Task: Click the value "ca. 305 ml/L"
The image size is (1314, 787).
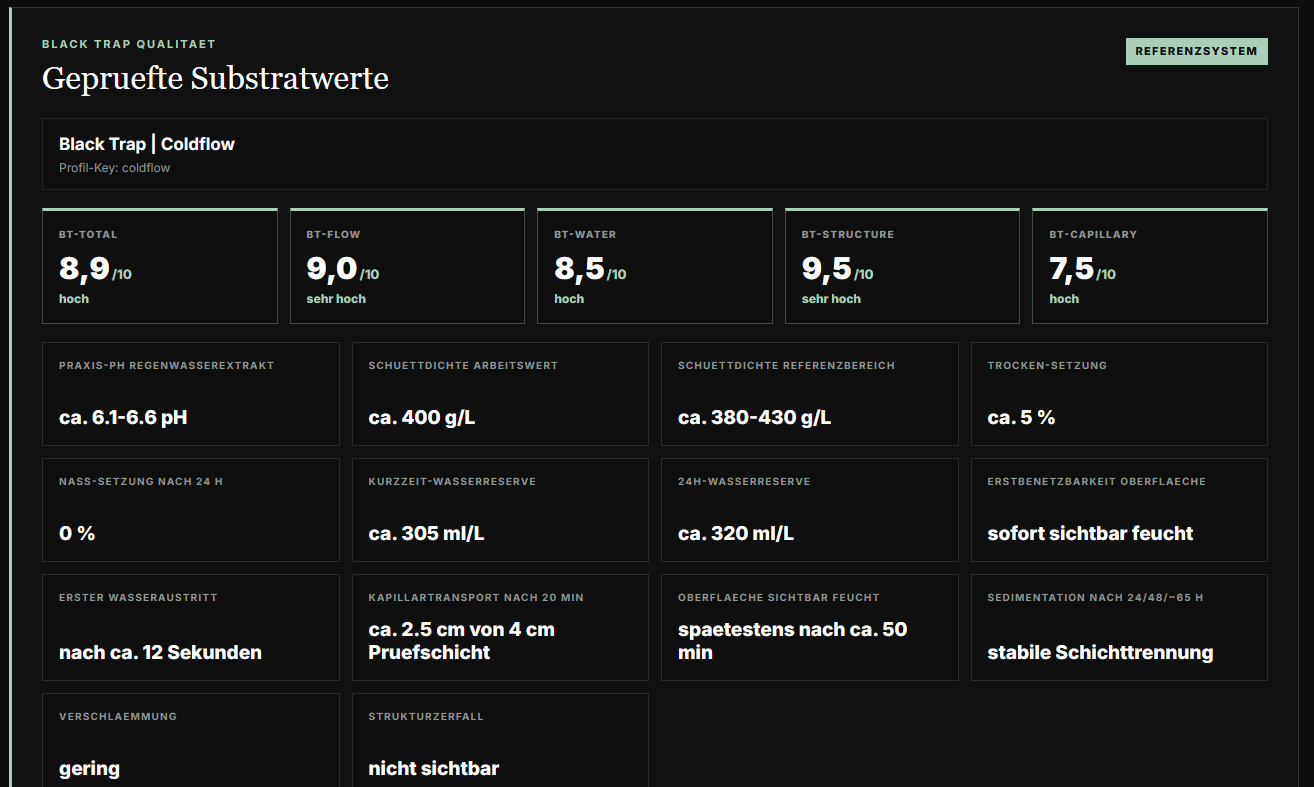Action: click(x=426, y=533)
